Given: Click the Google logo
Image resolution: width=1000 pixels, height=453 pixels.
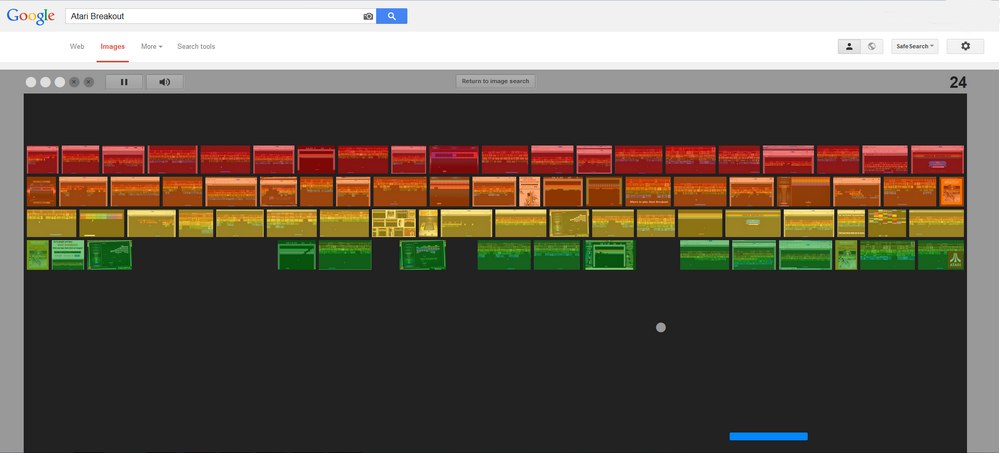Looking at the screenshot, I should (x=31, y=16).
